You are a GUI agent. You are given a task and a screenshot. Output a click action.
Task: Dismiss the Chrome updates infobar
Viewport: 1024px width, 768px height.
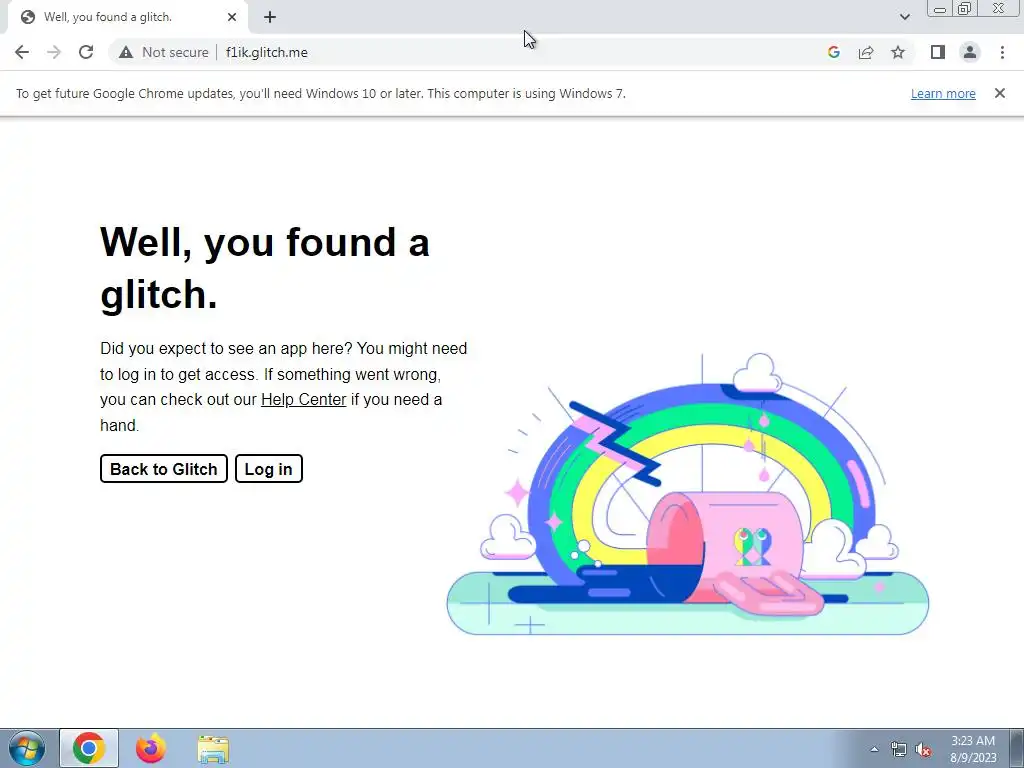click(x=1000, y=93)
